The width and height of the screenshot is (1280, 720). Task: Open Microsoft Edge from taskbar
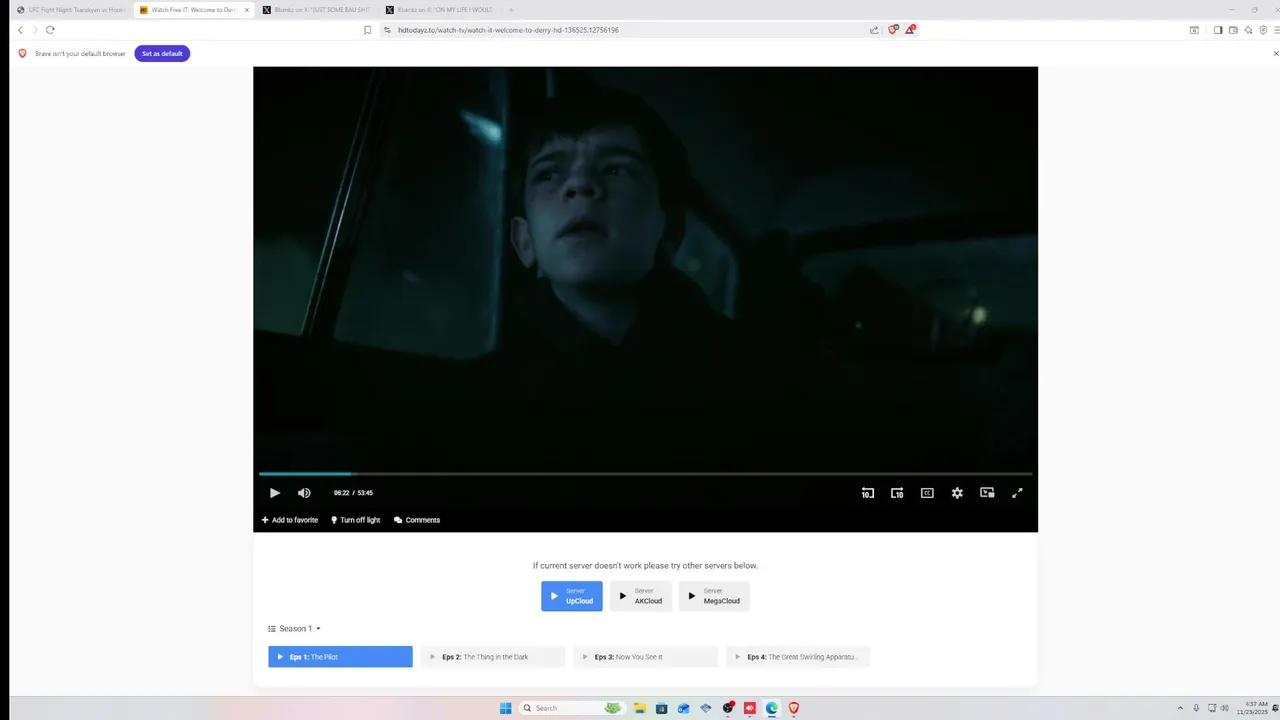772,708
